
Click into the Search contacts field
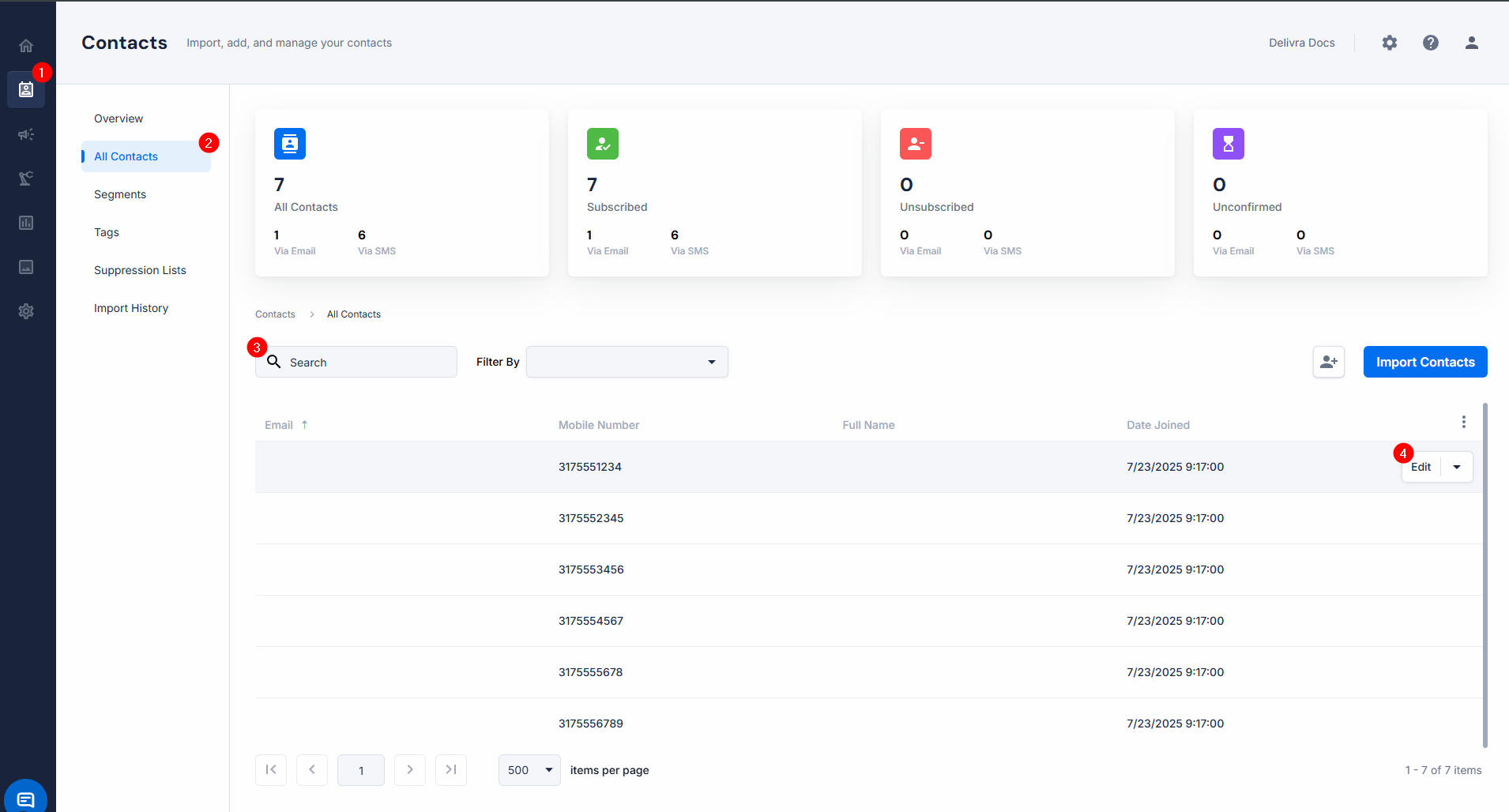click(356, 362)
